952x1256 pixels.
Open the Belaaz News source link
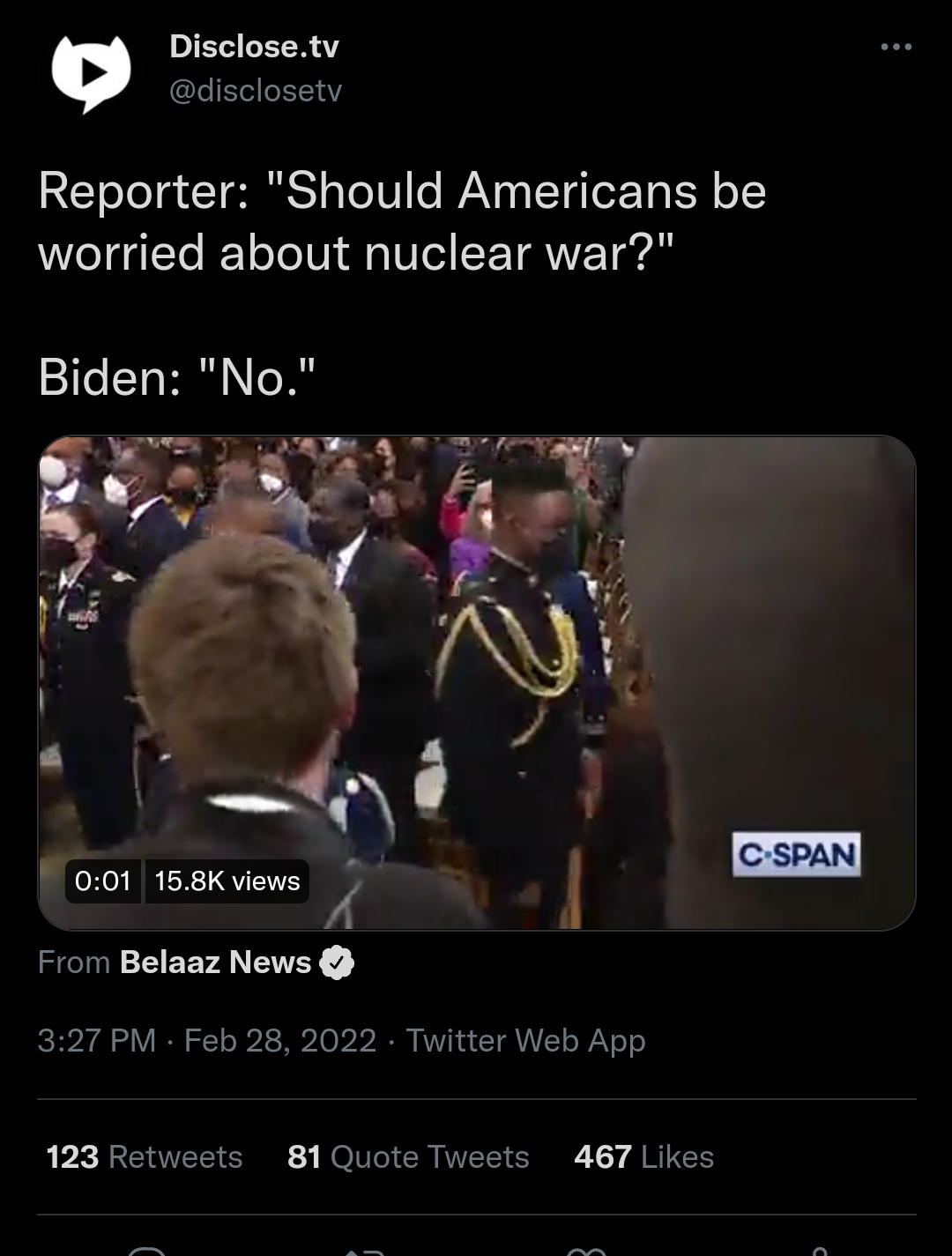pyautogui.click(x=215, y=962)
